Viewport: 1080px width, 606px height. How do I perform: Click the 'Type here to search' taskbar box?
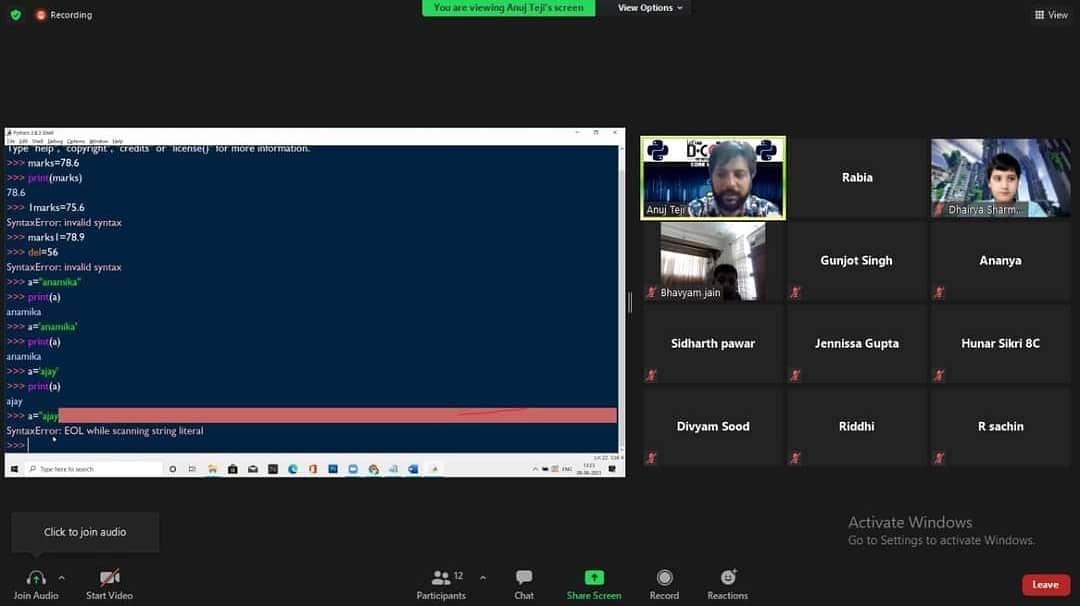coord(94,469)
